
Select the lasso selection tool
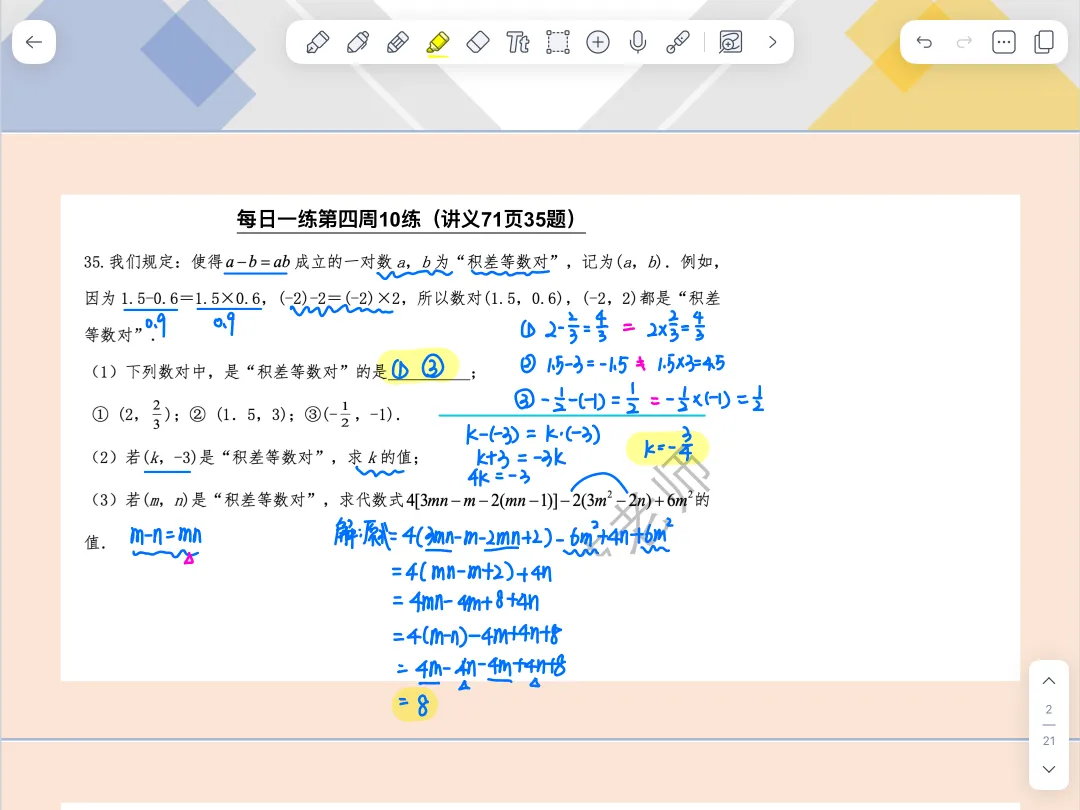pos(558,43)
